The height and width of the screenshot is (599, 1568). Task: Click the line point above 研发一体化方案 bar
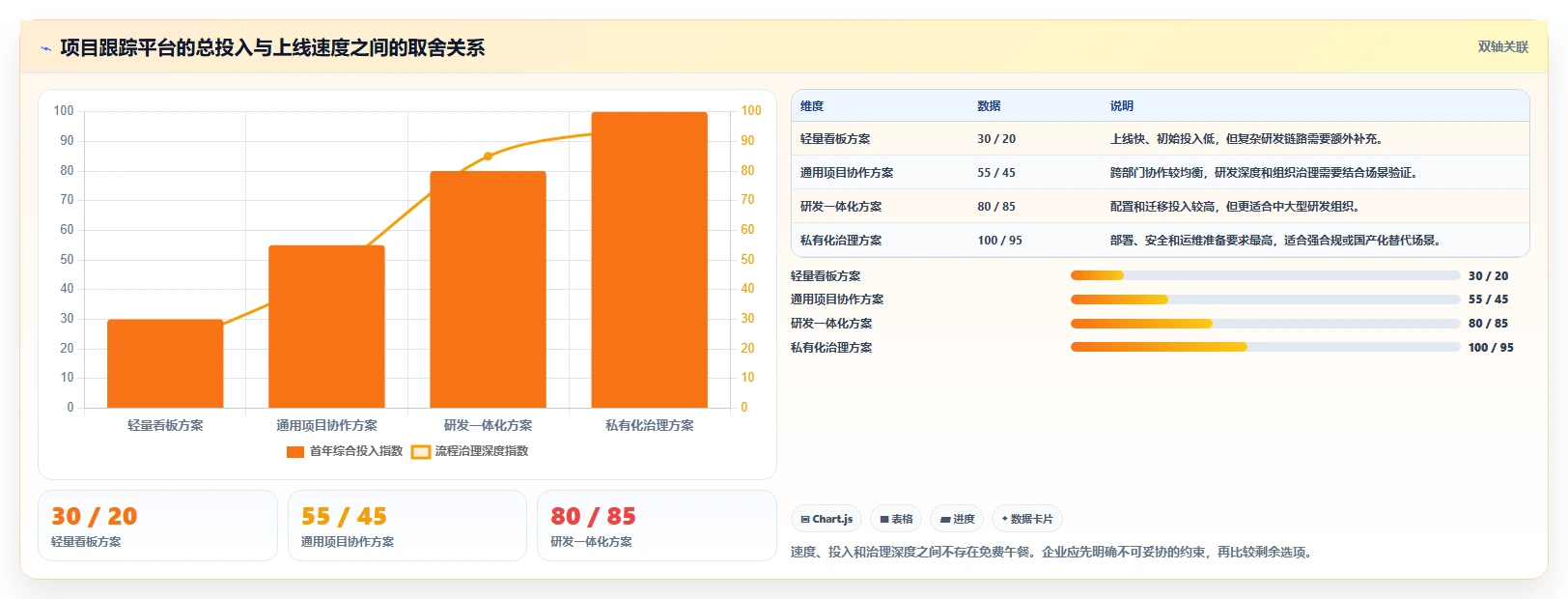point(488,156)
